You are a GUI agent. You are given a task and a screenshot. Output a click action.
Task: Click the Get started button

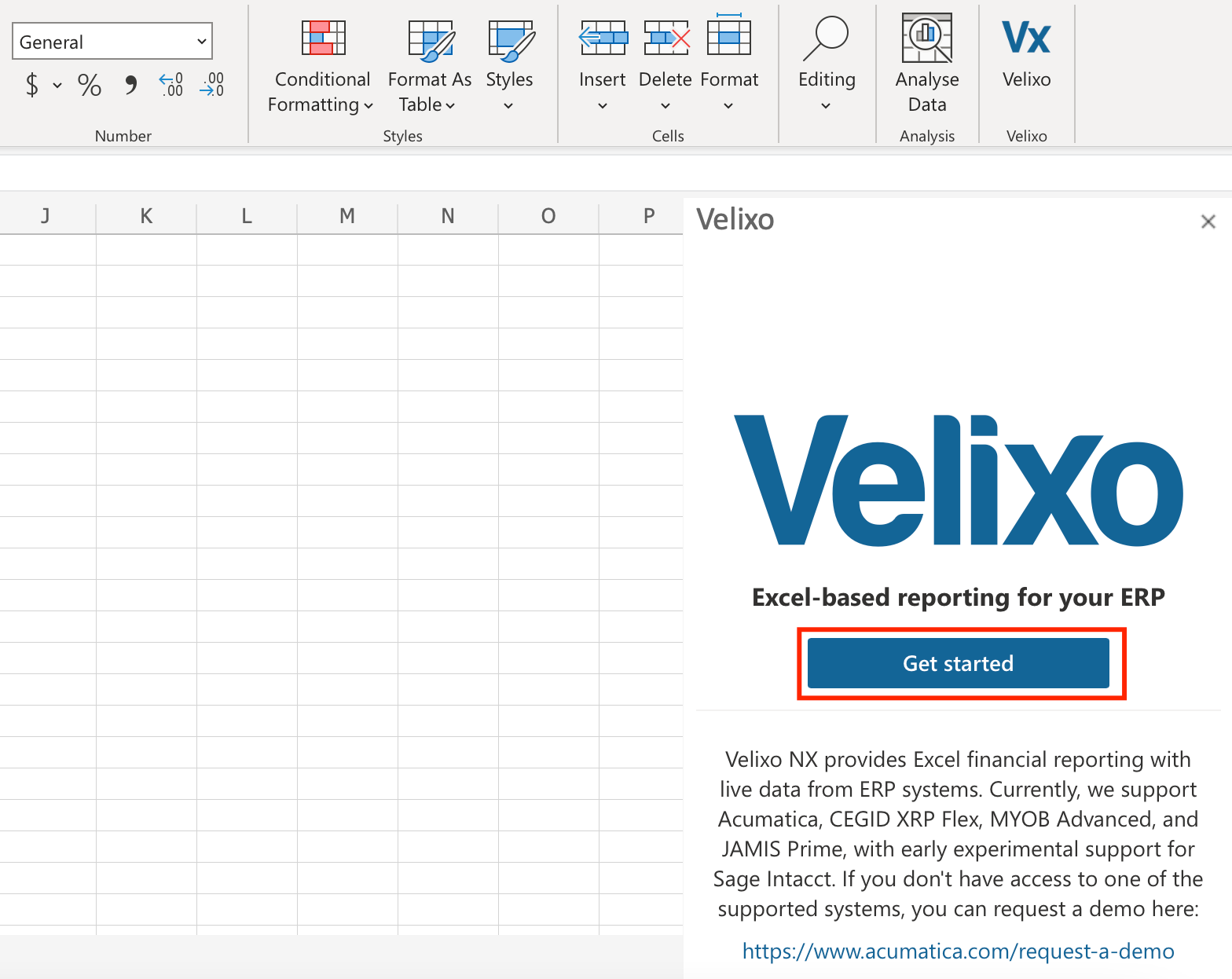(959, 663)
